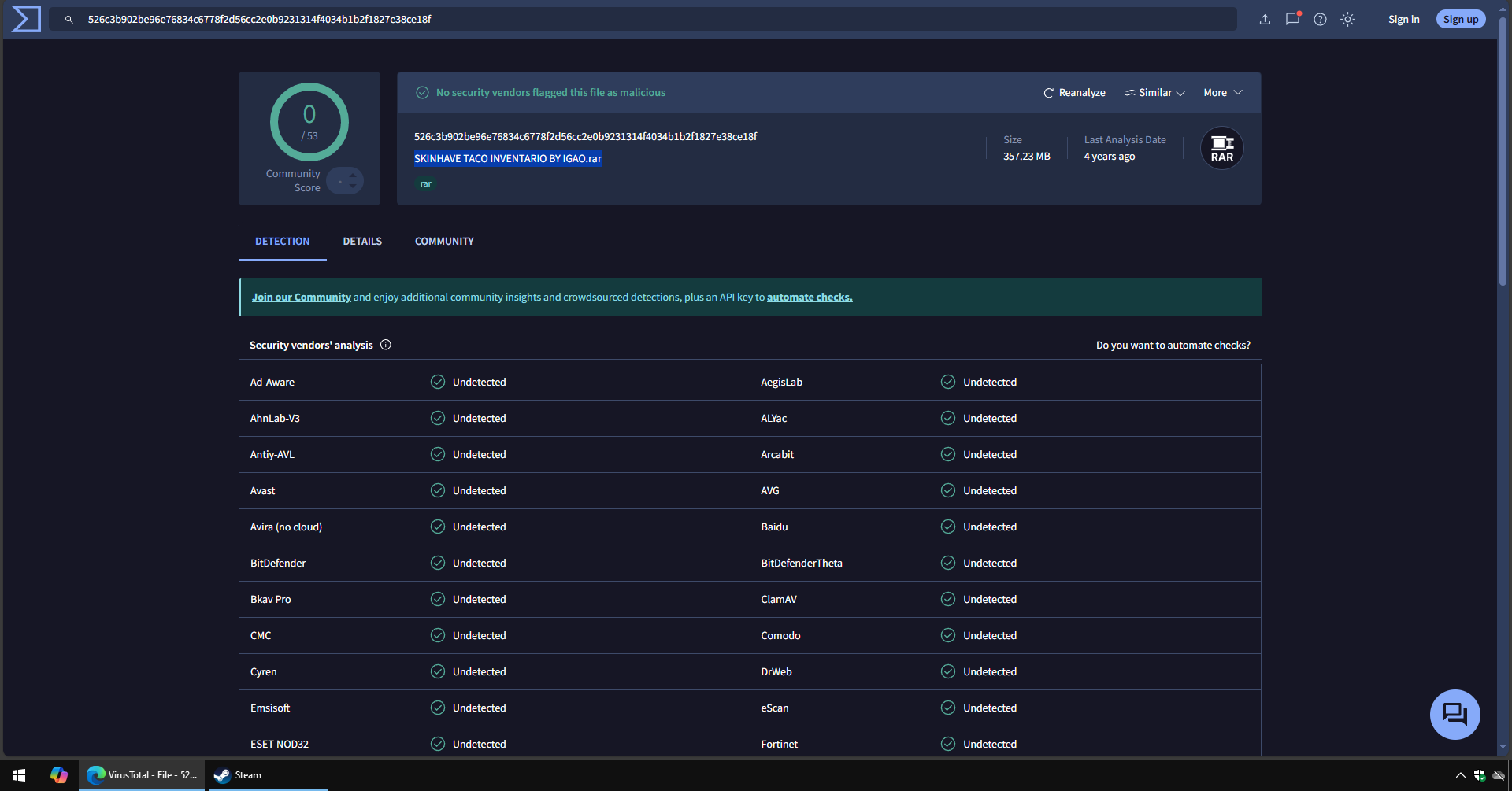Switch to the COMMUNITY tab
Screen dimensions: 1512x791
click(x=444, y=241)
